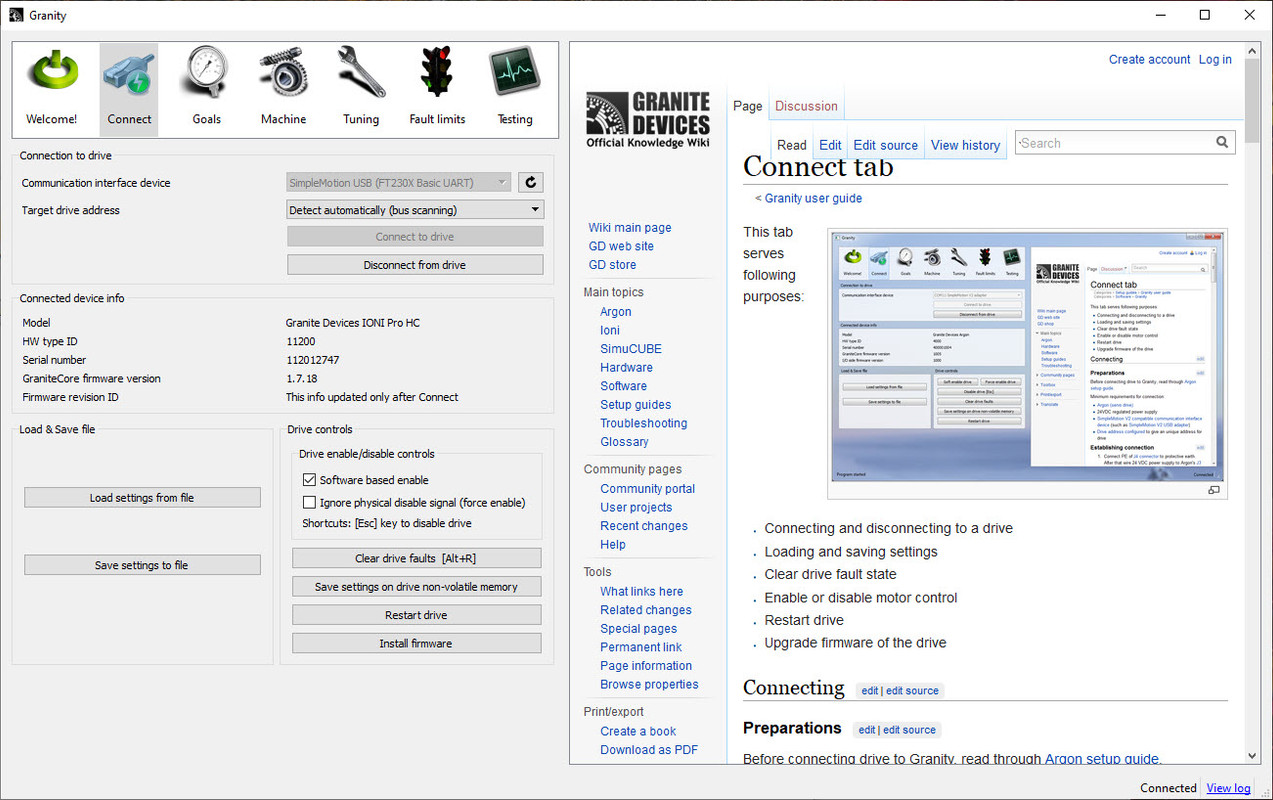Select the Edit source tab
Image resolution: width=1273 pixels, height=800 pixels.
pyautogui.click(x=886, y=145)
